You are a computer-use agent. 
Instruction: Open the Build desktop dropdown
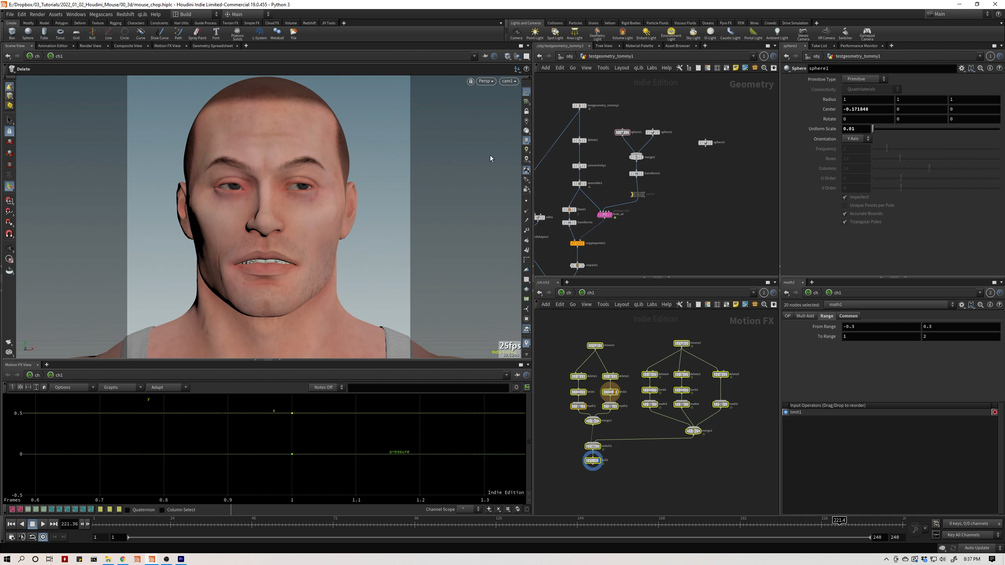(195, 14)
